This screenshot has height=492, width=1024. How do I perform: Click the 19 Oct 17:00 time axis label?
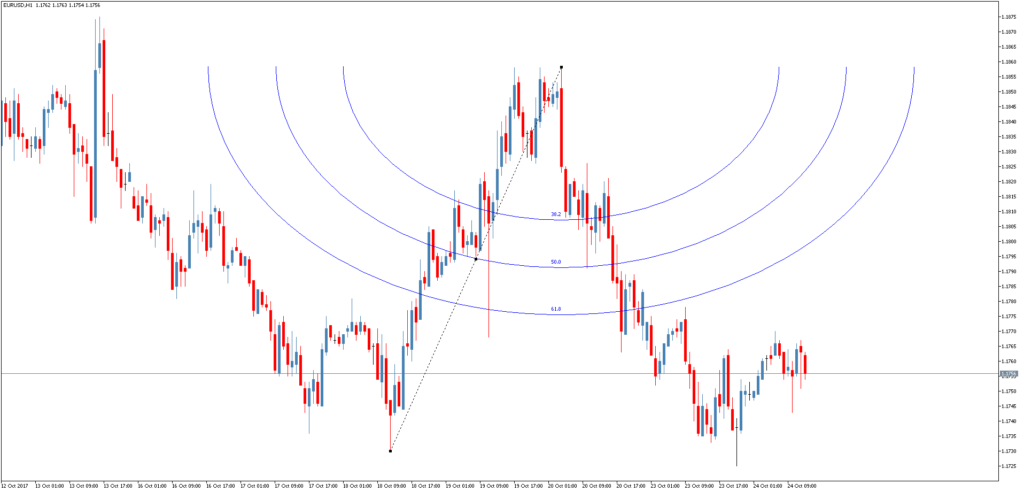526,486
